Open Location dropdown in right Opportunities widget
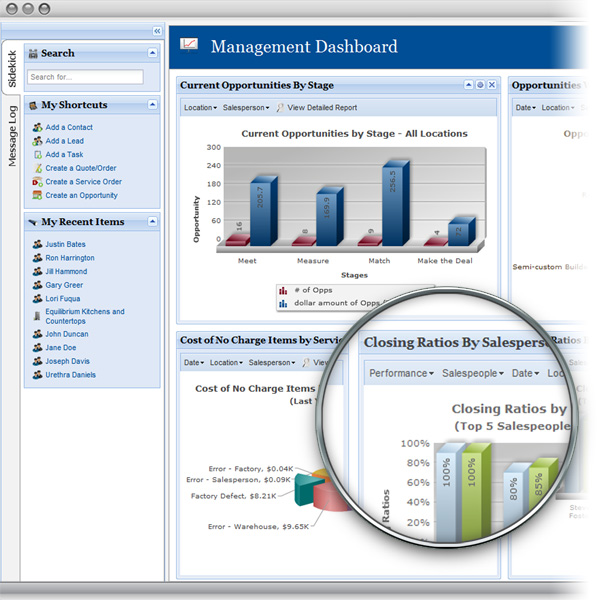 pos(558,108)
